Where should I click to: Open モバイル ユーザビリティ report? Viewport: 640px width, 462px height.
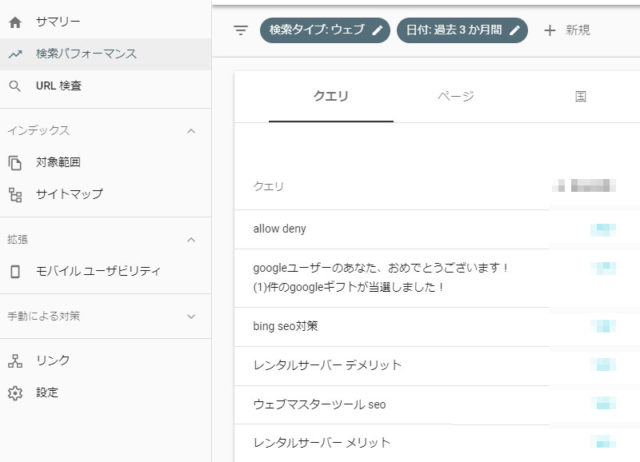105,271
